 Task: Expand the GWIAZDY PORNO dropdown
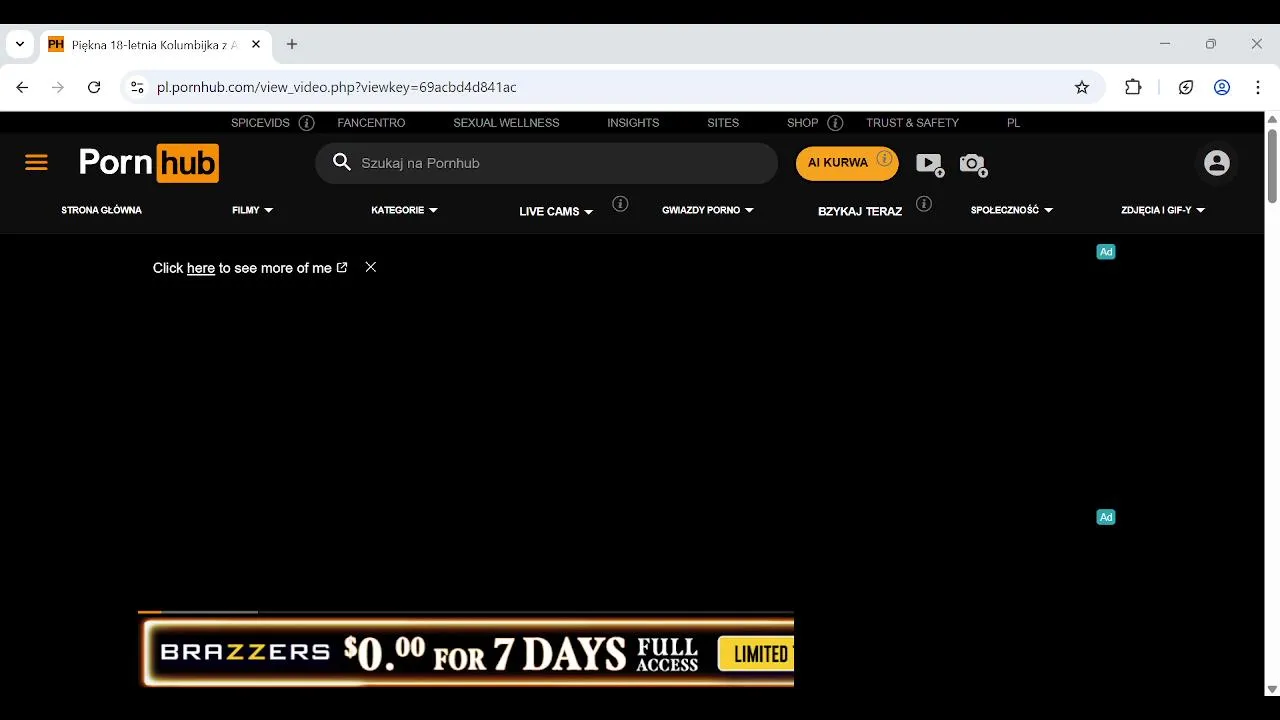[x=708, y=210]
